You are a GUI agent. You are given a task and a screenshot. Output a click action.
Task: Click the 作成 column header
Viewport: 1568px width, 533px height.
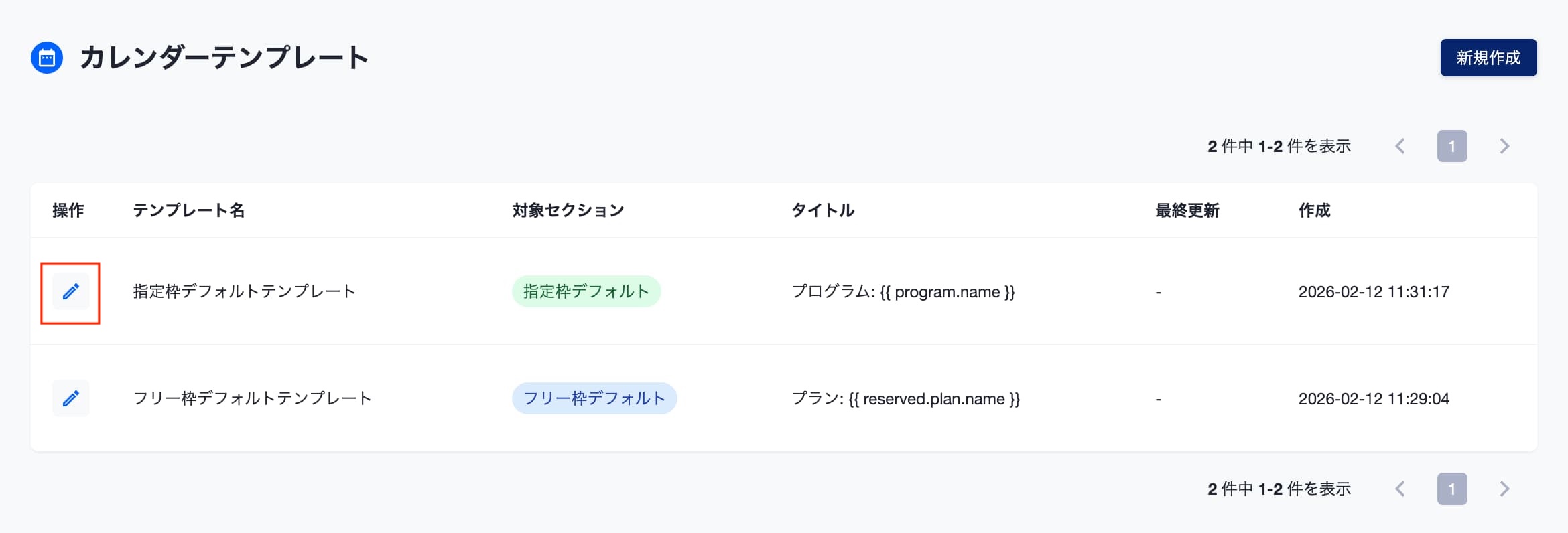coord(1315,210)
